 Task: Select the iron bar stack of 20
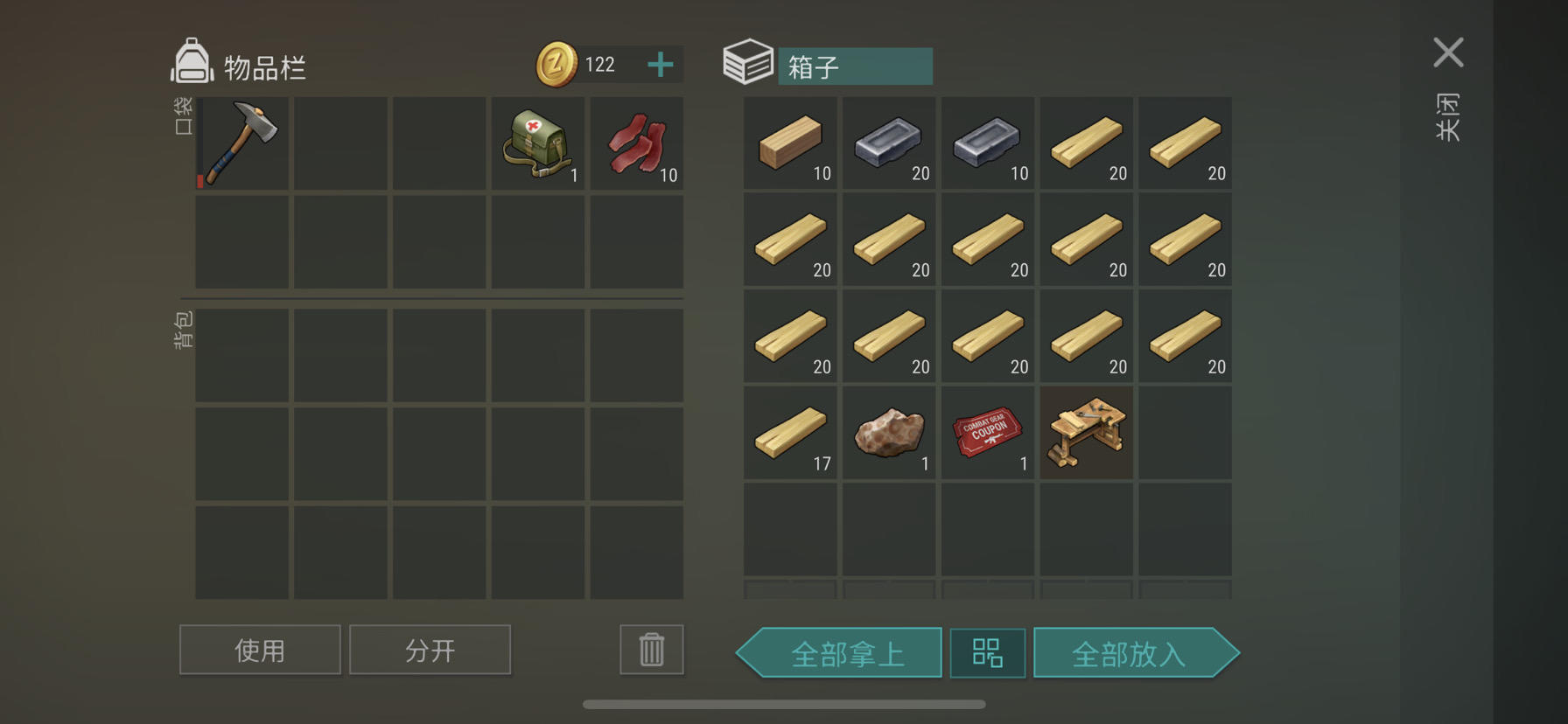[x=889, y=143]
